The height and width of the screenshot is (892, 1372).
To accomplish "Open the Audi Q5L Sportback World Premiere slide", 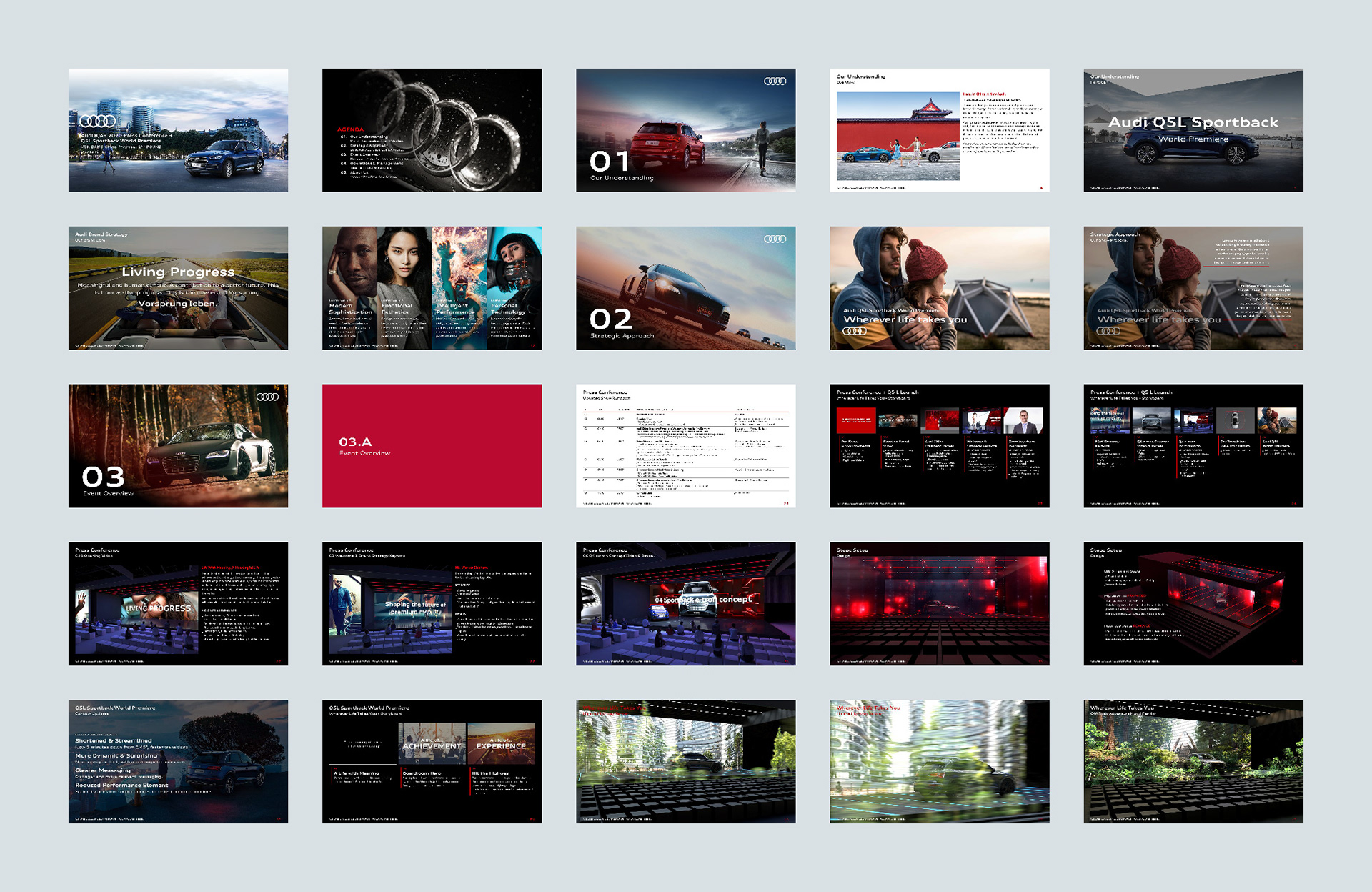I will click(1193, 130).
